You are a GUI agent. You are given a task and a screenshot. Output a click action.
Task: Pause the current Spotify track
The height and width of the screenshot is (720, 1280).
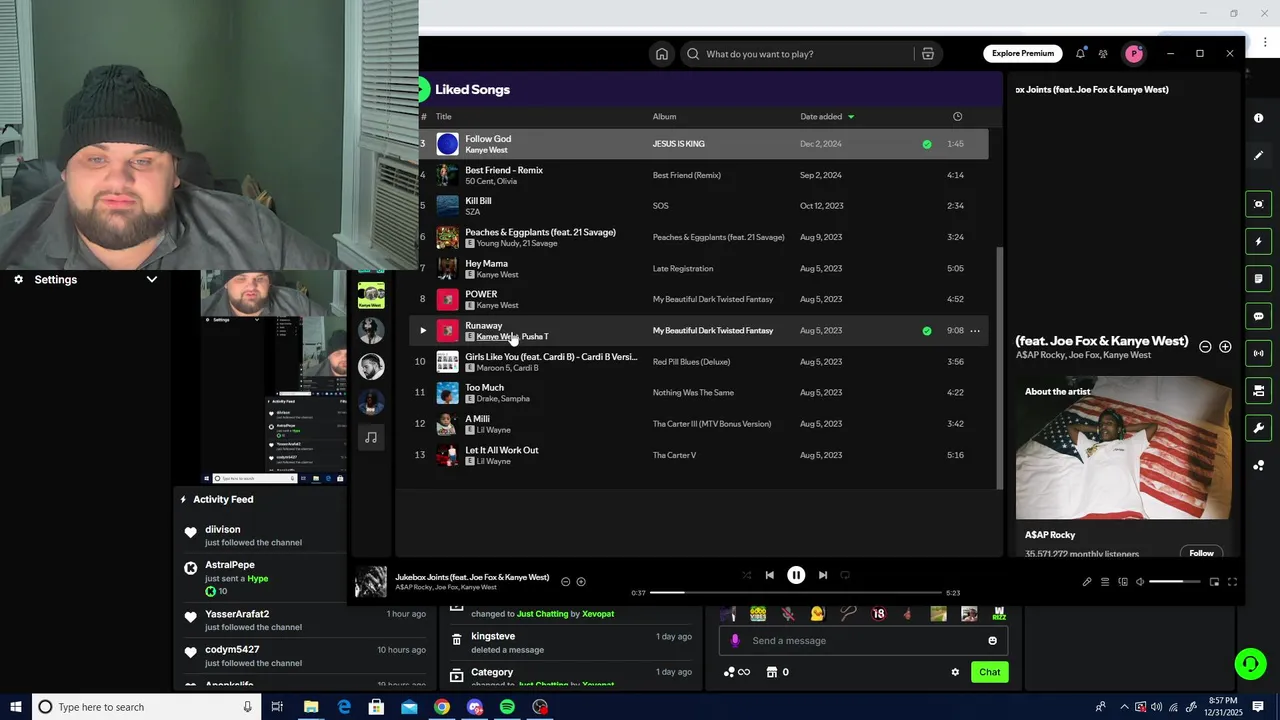pyautogui.click(x=796, y=575)
